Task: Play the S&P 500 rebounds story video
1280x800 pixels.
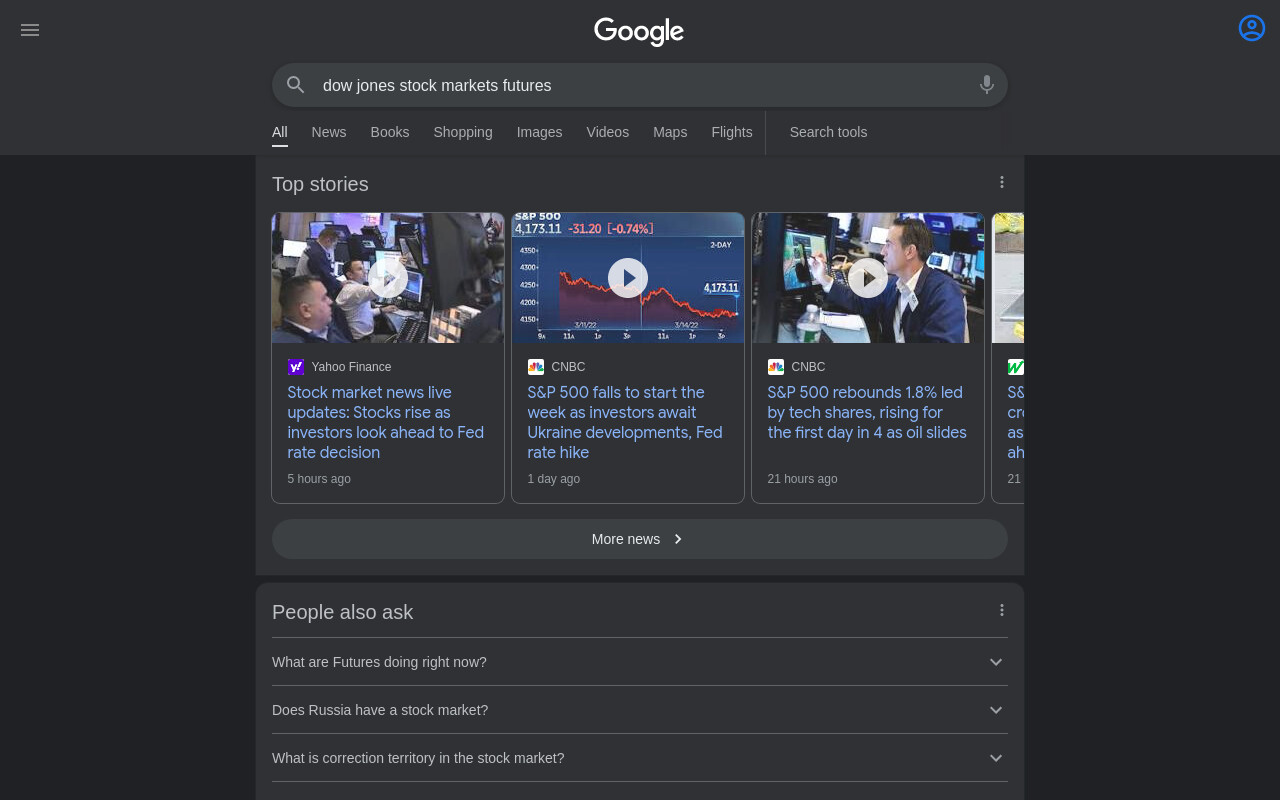Action: [868, 278]
